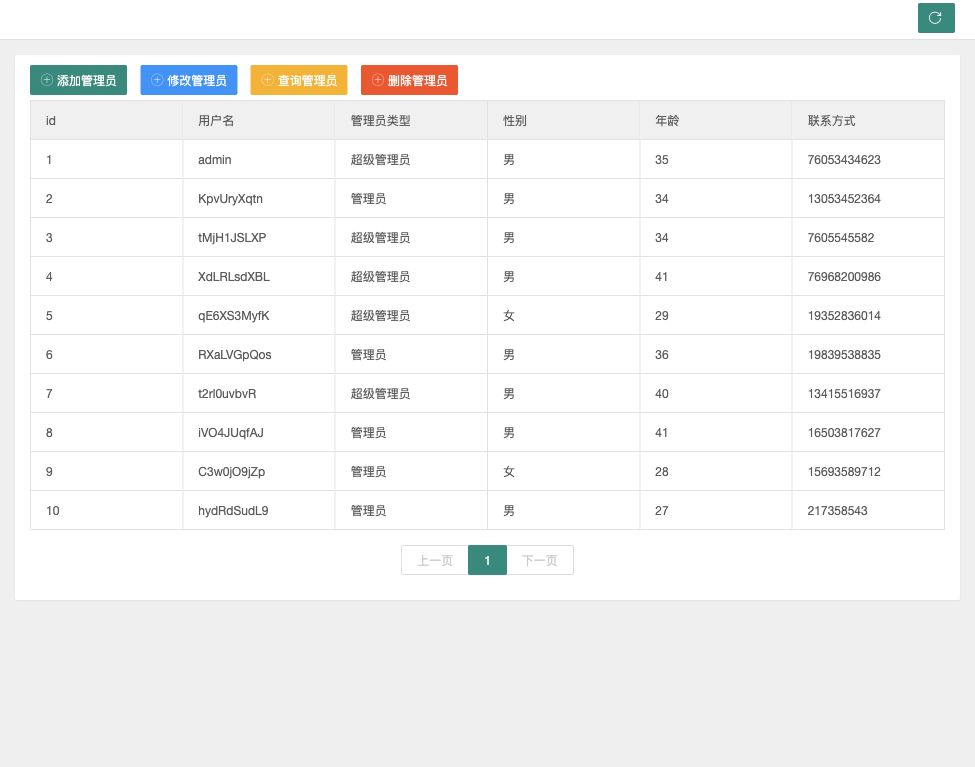
Task: Click the 联系方式 column header
Action: coord(868,121)
